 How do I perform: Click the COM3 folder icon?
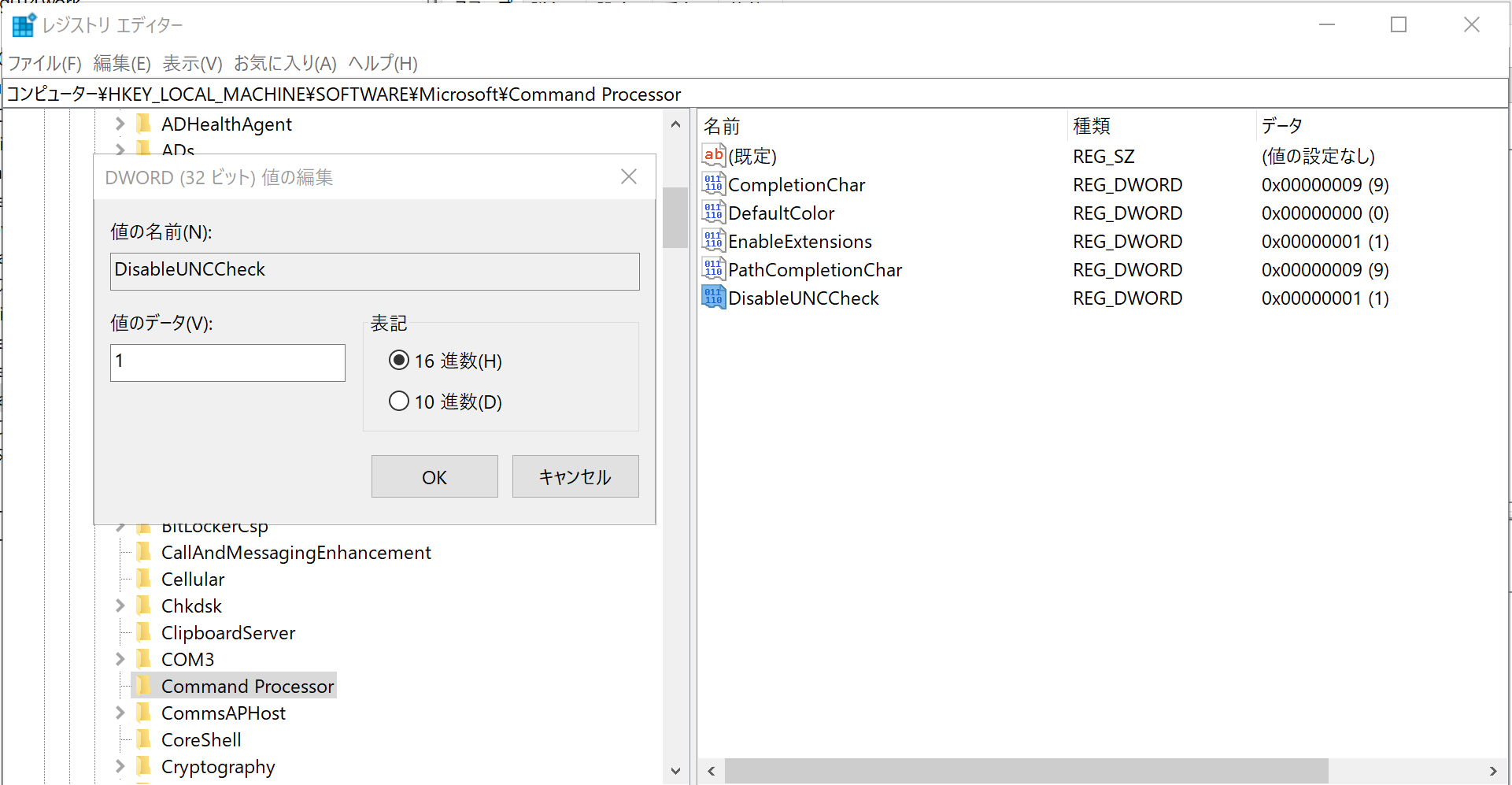(x=143, y=660)
